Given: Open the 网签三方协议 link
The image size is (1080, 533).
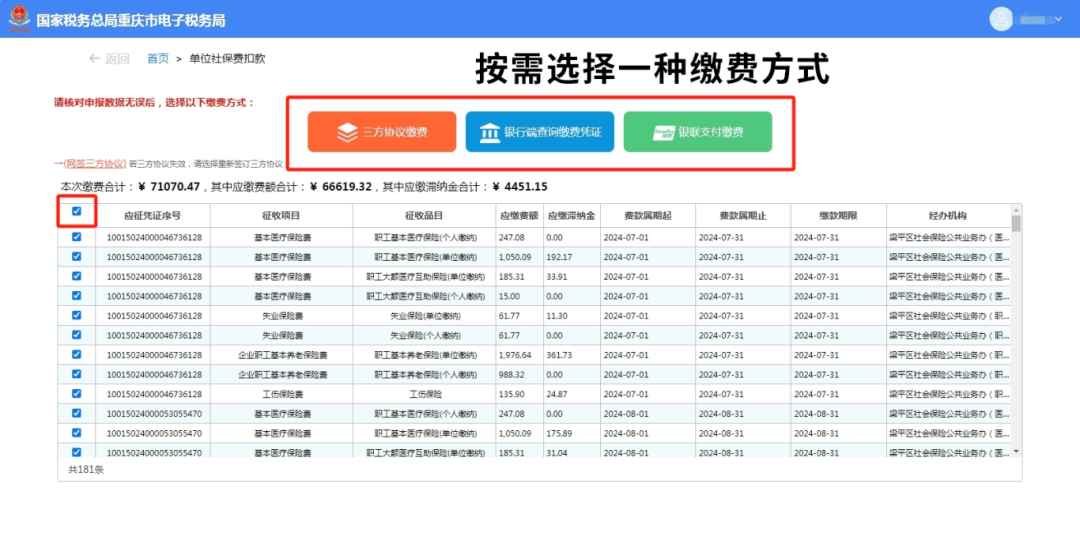Looking at the screenshot, I should (x=95, y=163).
